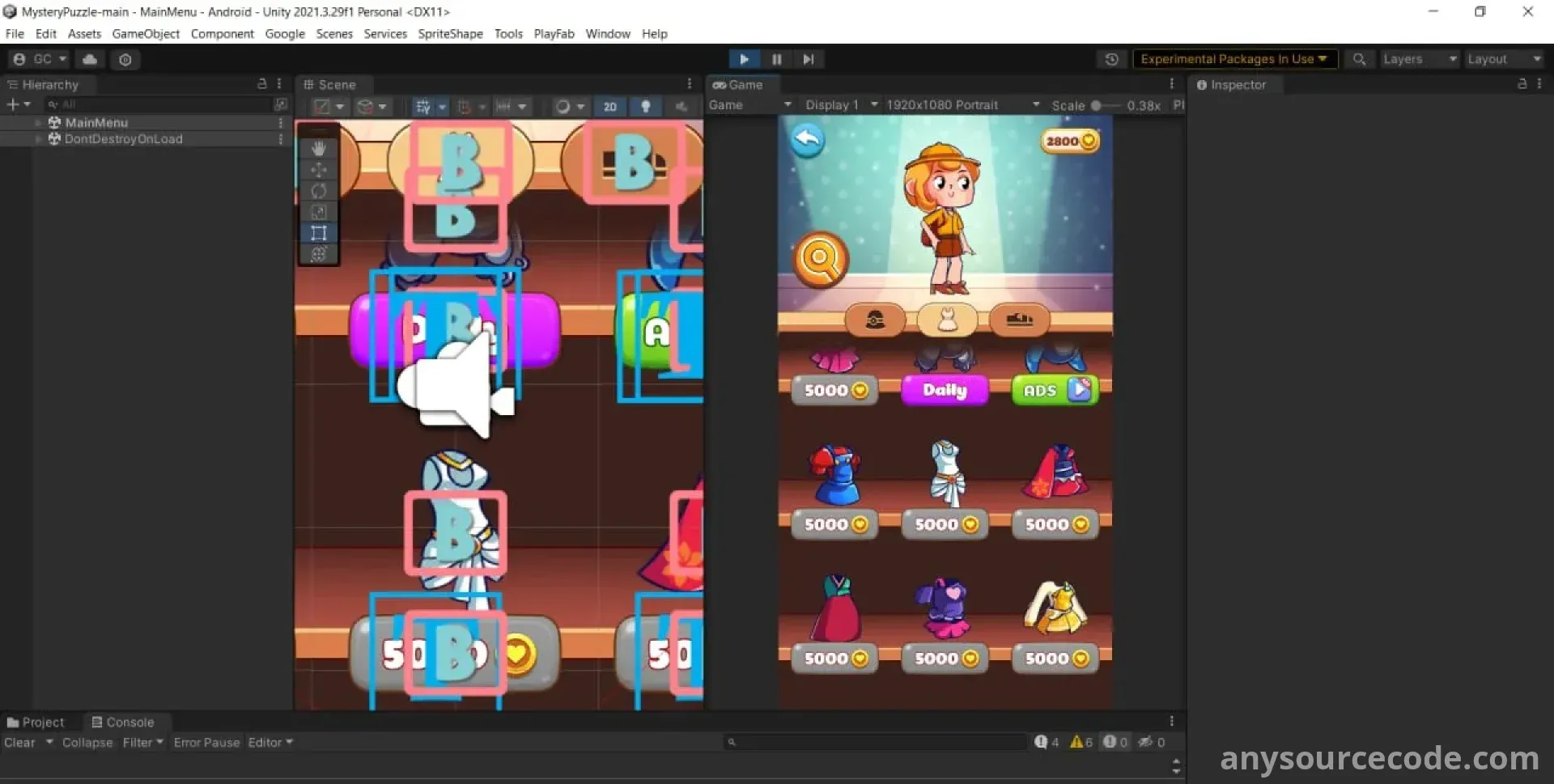Click the Step frame button
The image size is (1554, 784).
pos(808,59)
